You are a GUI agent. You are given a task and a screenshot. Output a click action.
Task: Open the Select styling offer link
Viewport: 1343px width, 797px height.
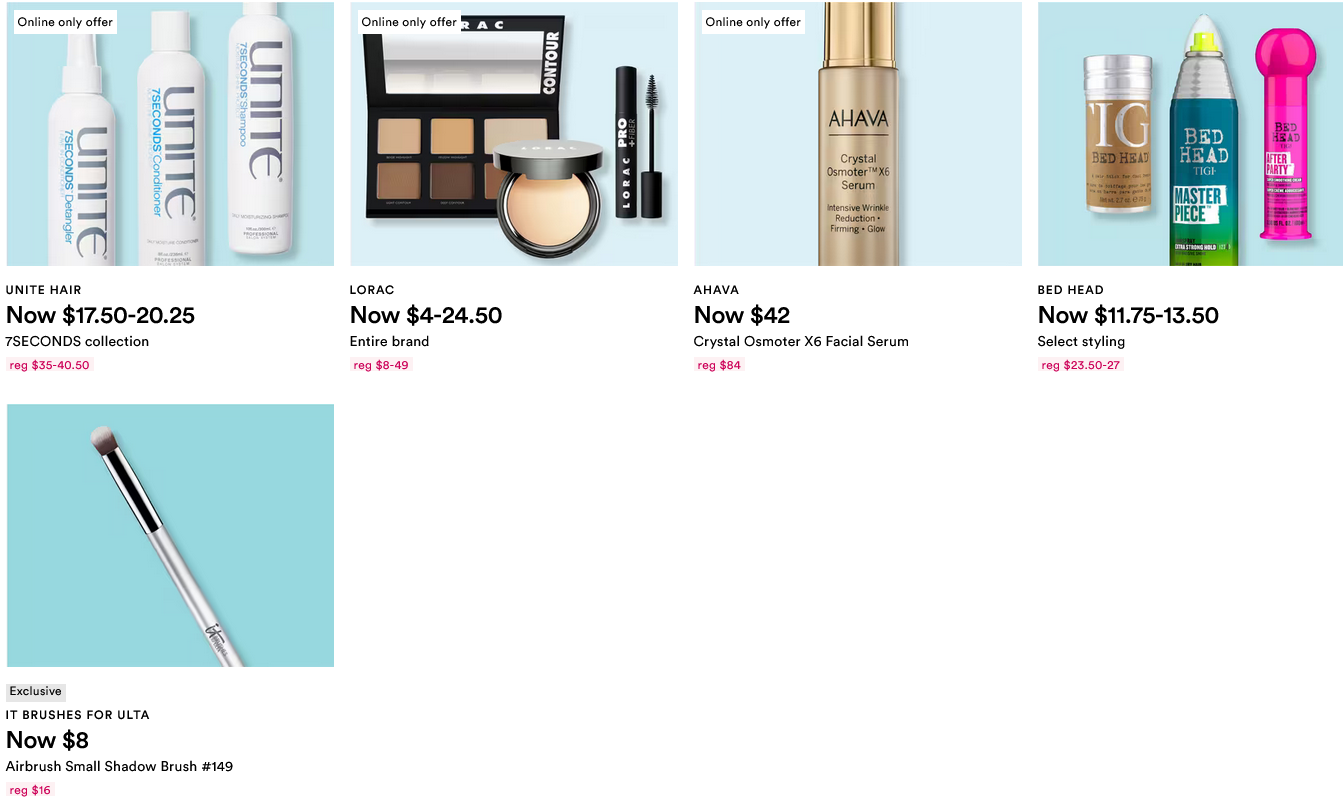click(1081, 341)
